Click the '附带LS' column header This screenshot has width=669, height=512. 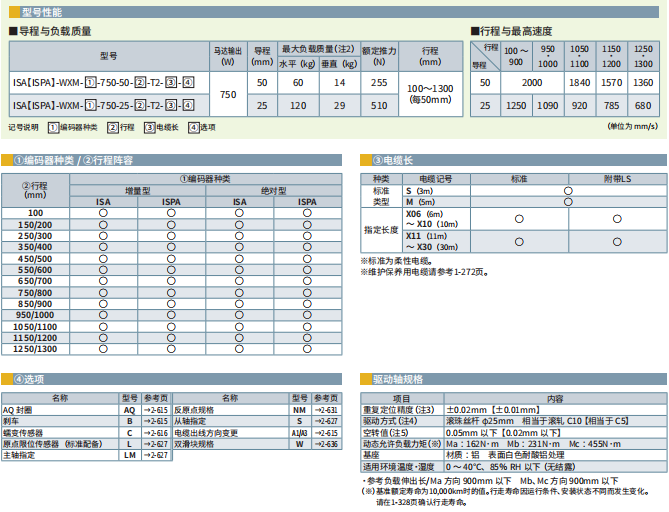coord(617,179)
